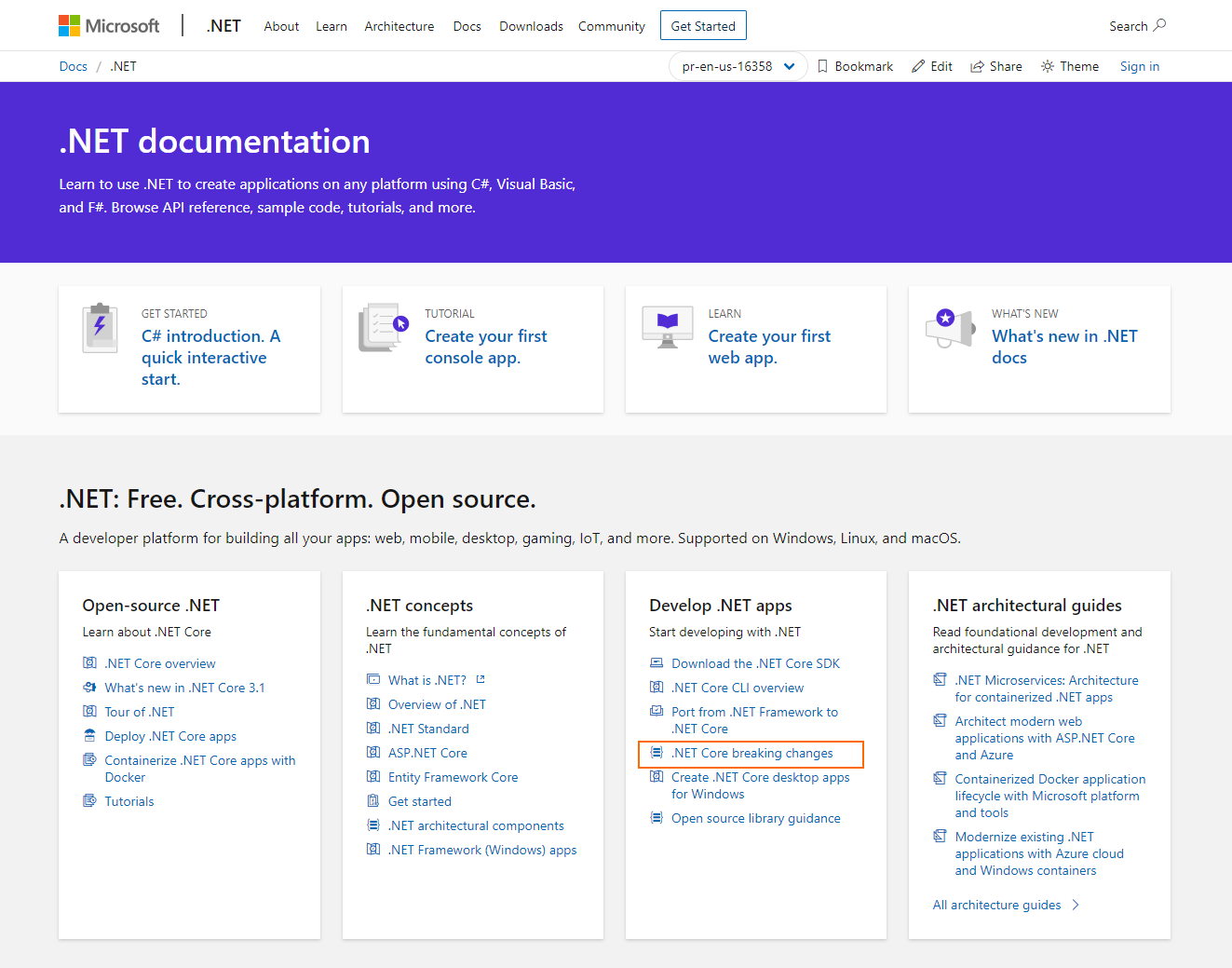Viewport: 1232px width, 968px height.
Task: Click chevron next to All architecture guides
Action: pyautogui.click(x=1076, y=905)
